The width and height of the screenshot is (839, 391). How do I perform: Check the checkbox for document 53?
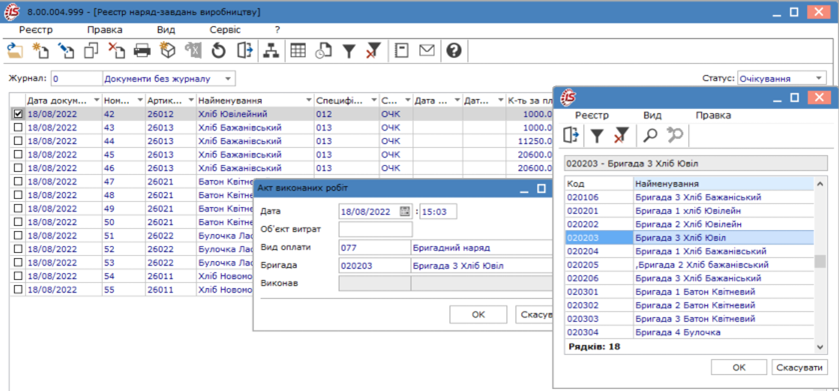[18, 262]
